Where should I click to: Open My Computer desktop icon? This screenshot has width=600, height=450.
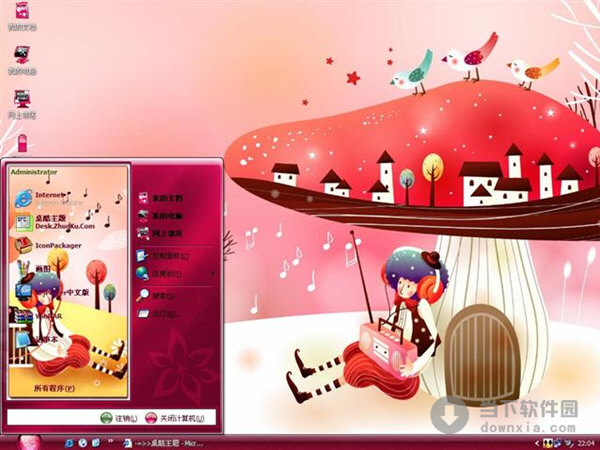coord(22,60)
